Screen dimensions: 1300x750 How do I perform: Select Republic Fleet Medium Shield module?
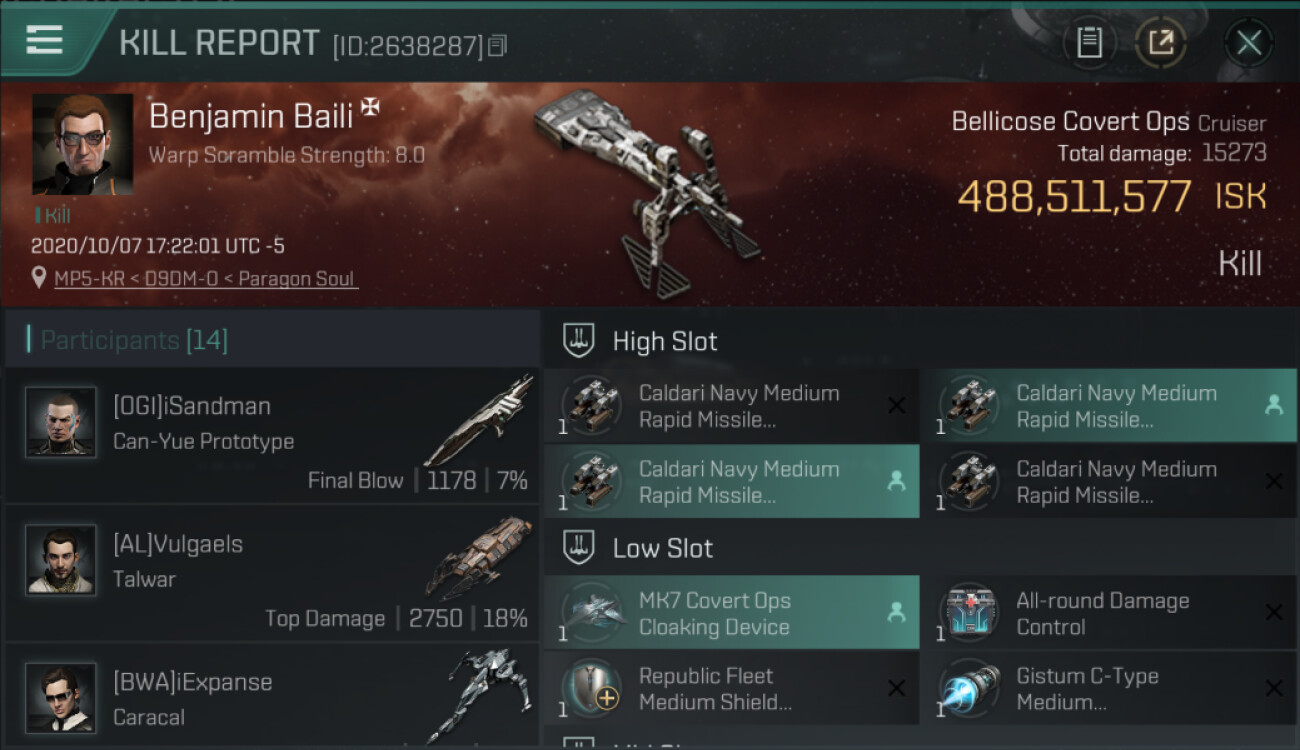[731, 688]
